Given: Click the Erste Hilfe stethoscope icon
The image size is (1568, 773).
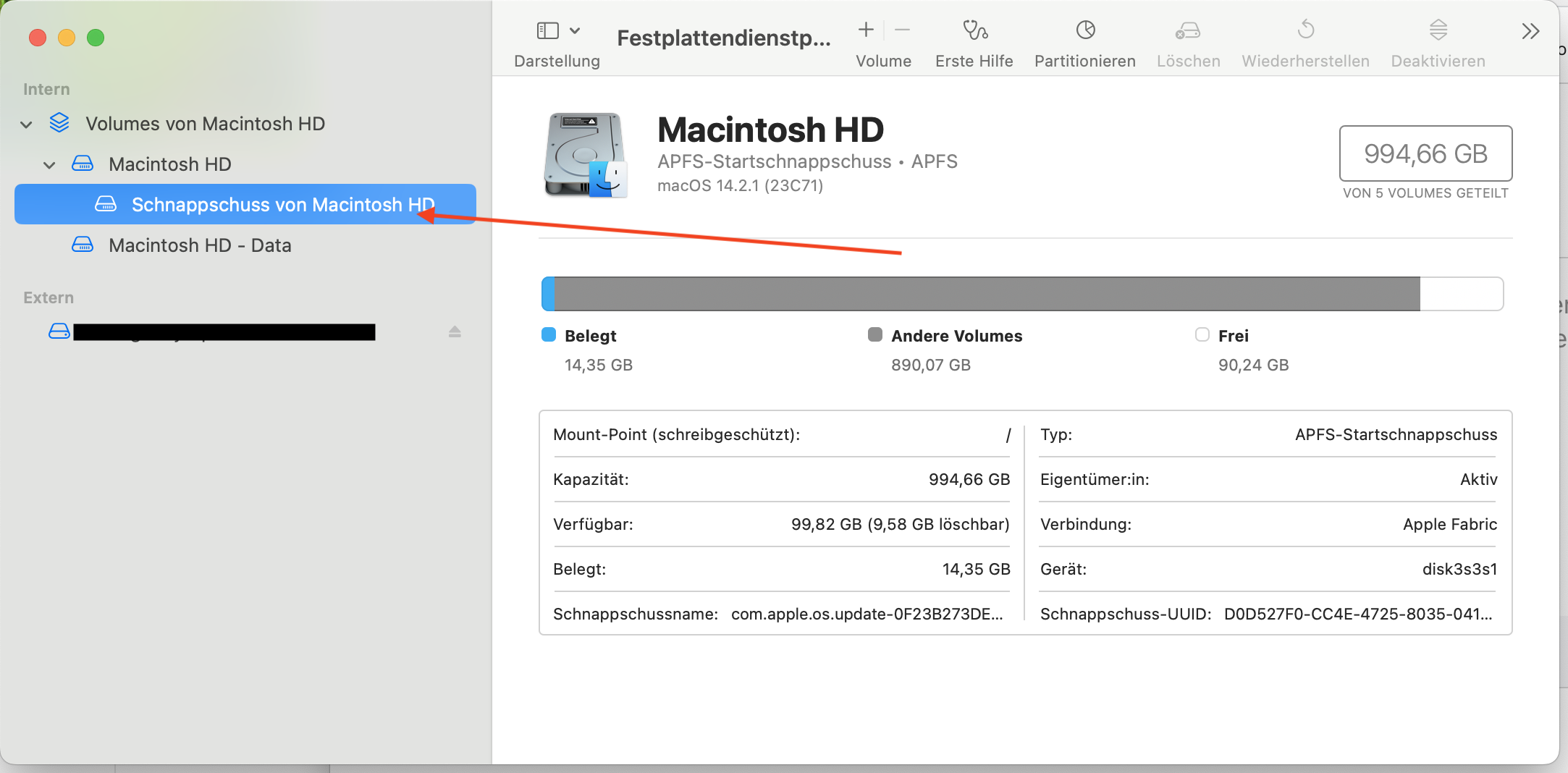Looking at the screenshot, I should click(x=974, y=30).
